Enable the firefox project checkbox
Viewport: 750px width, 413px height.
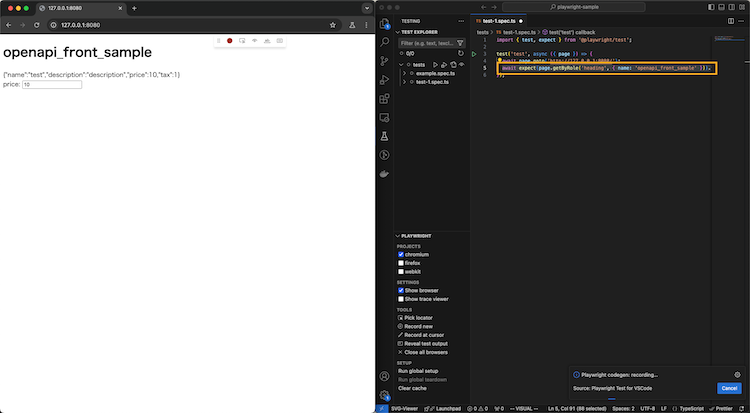401,263
